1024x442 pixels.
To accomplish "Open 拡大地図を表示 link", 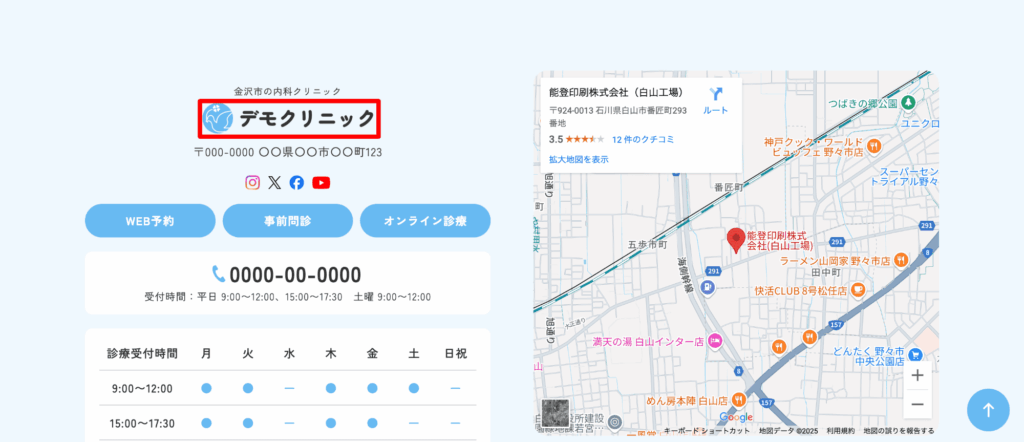I will (x=578, y=159).
